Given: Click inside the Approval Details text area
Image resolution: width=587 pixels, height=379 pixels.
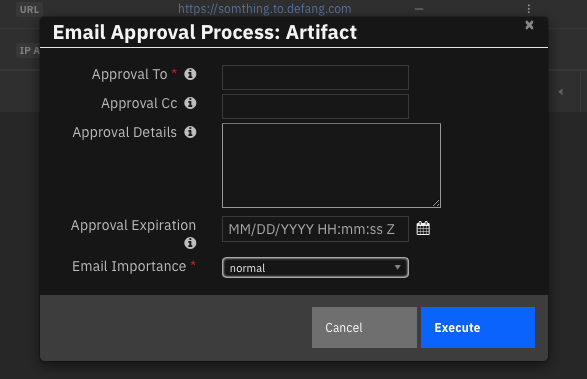Looking at the screenshot, I should [331, 165].
